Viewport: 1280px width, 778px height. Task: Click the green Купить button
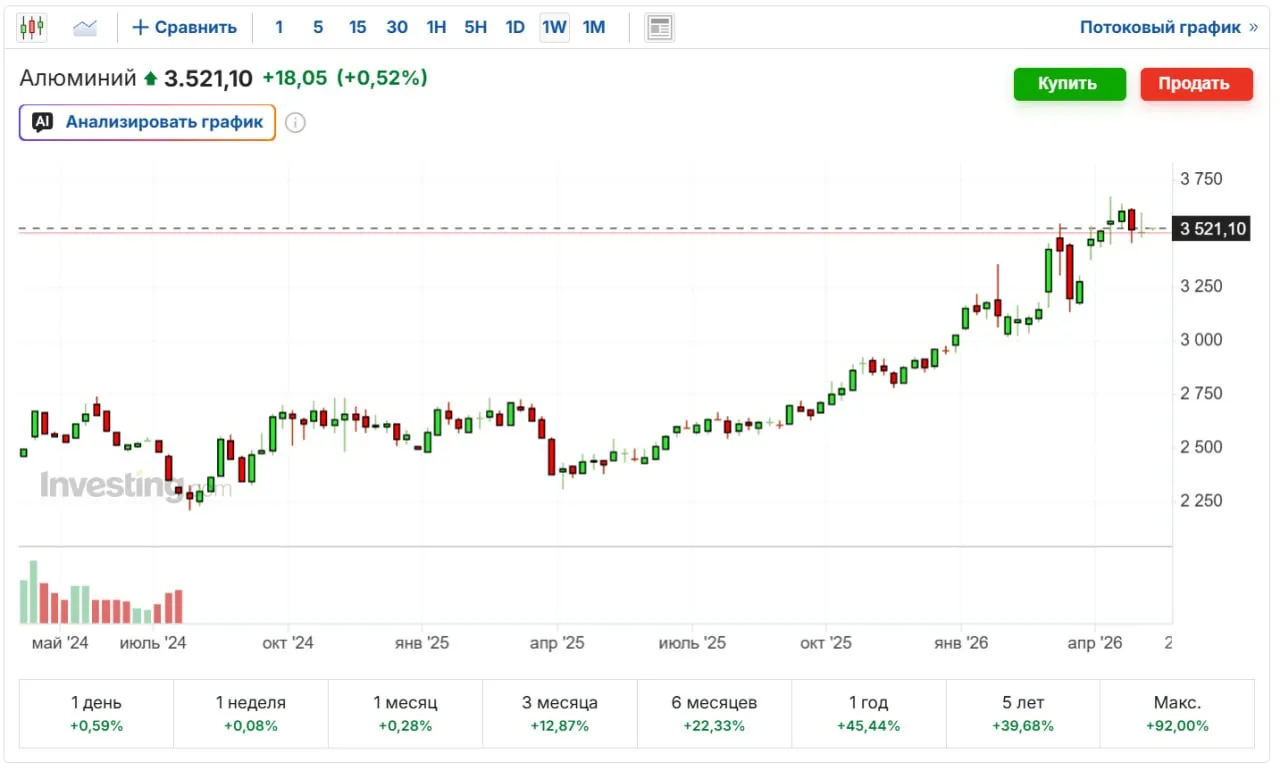tap(1069, 84)
